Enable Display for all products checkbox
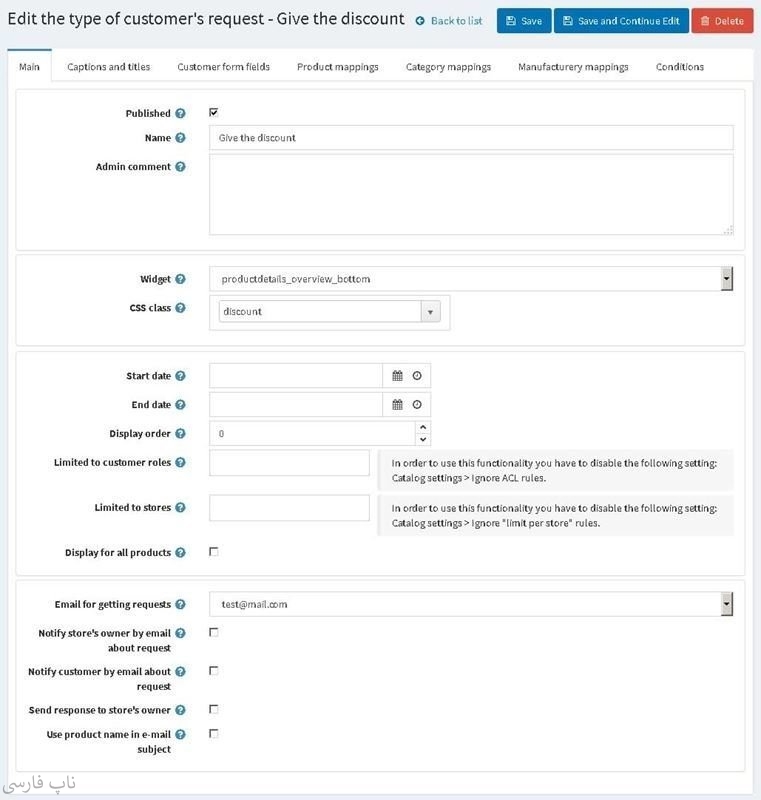Viewport: 761px width, 800px height. point(214,551)
